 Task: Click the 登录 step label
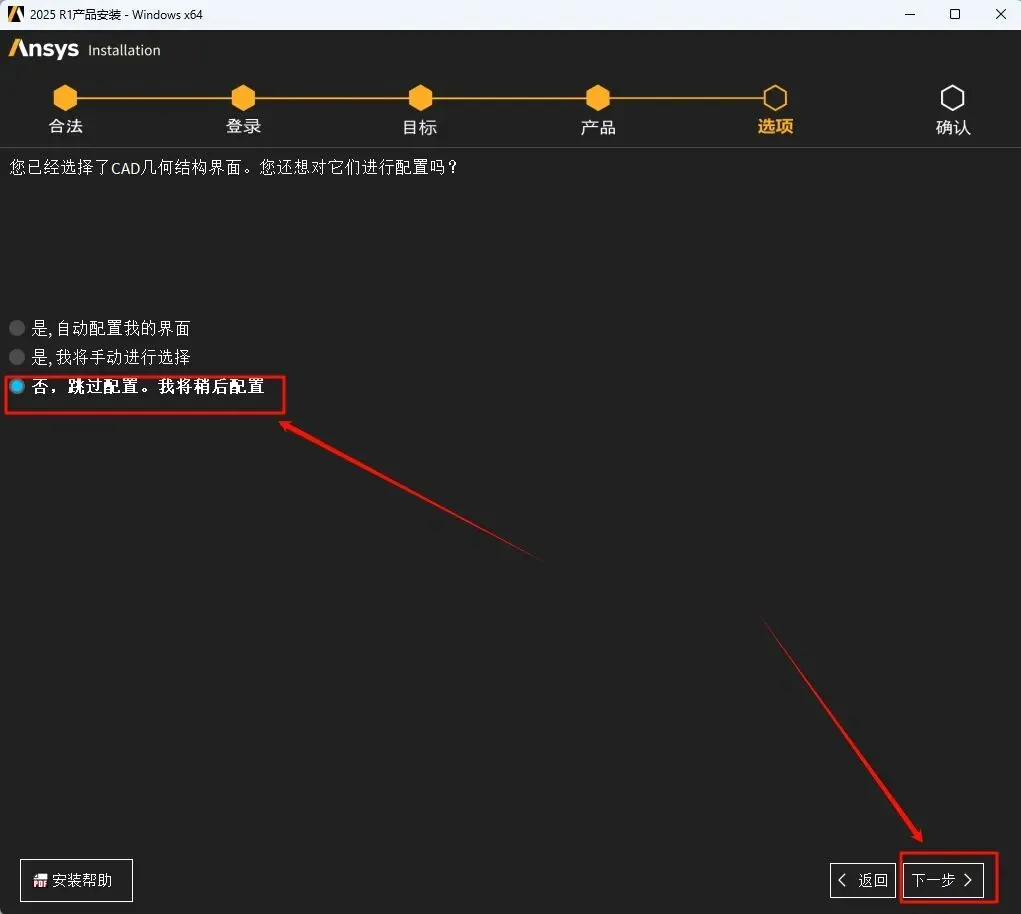pos(243,126)
